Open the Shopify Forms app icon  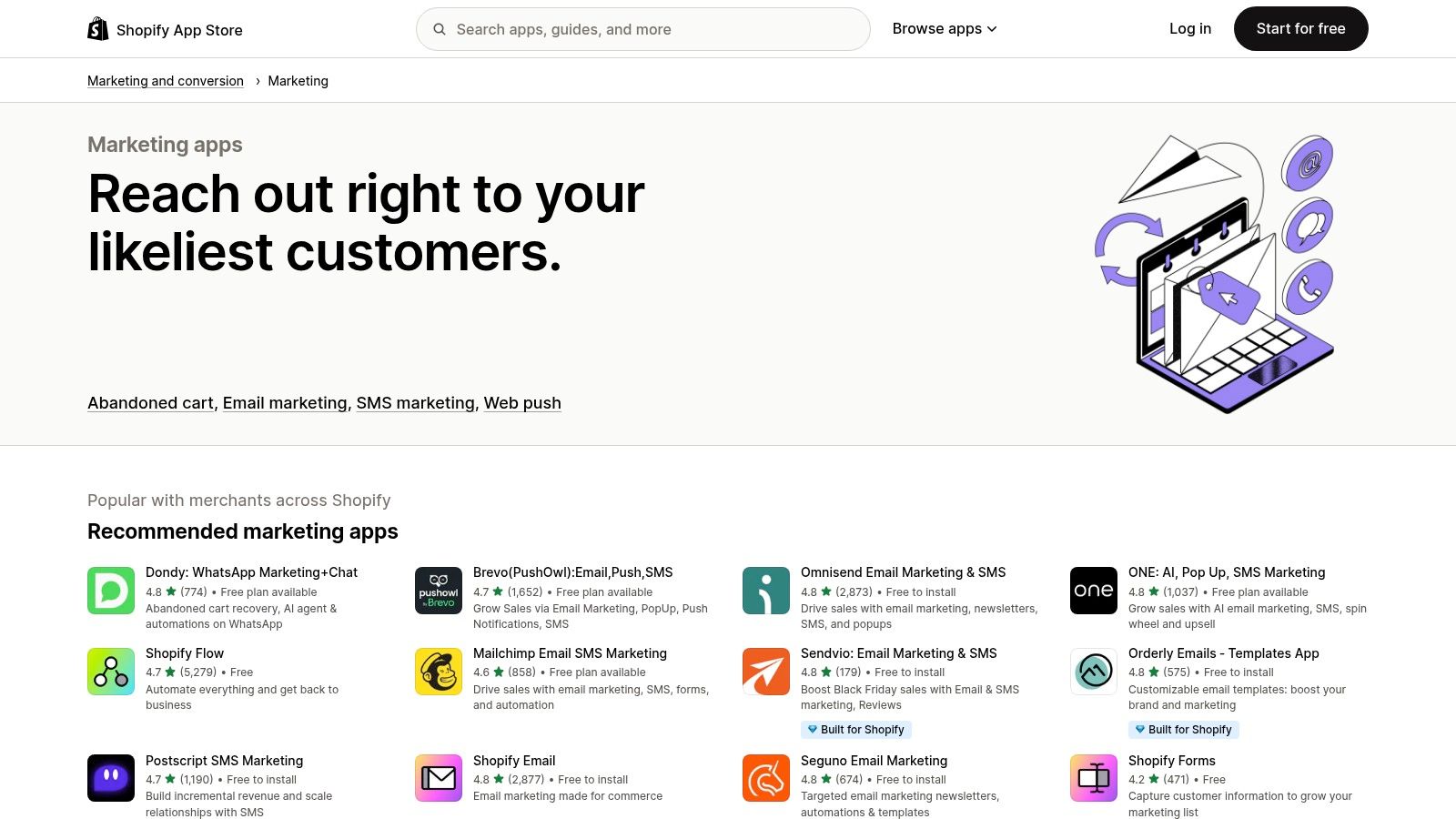point(1094,778)
